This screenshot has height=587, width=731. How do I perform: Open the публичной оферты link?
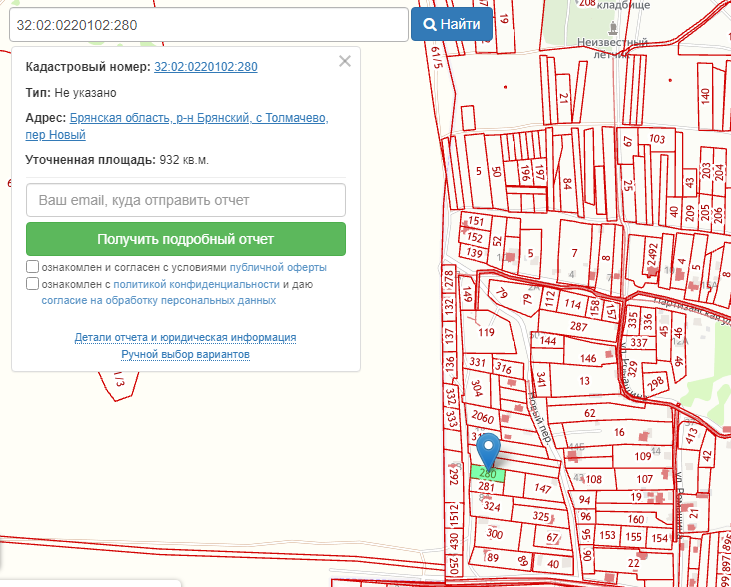pos(277,268)
